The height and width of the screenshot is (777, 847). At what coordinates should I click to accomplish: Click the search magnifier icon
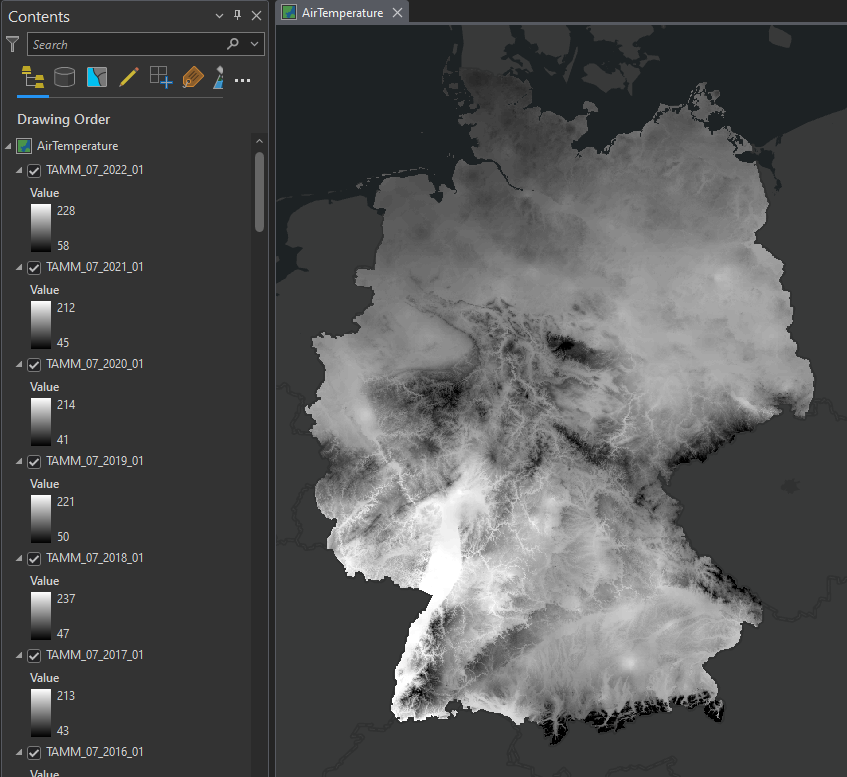pos(233,44)
